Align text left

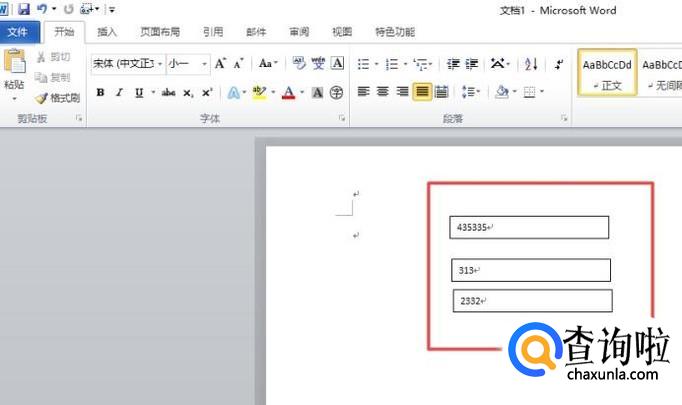coord(364,91)
